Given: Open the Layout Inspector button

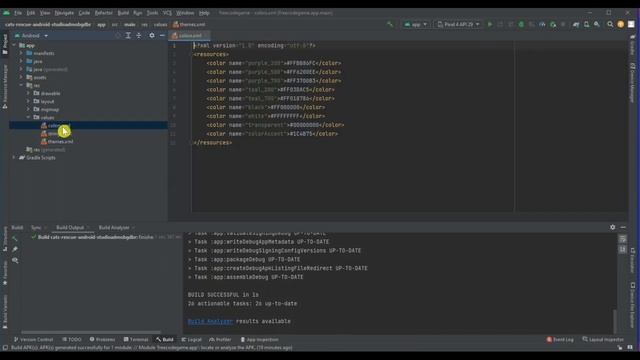Looking at the screenshot, I should 603,340.
